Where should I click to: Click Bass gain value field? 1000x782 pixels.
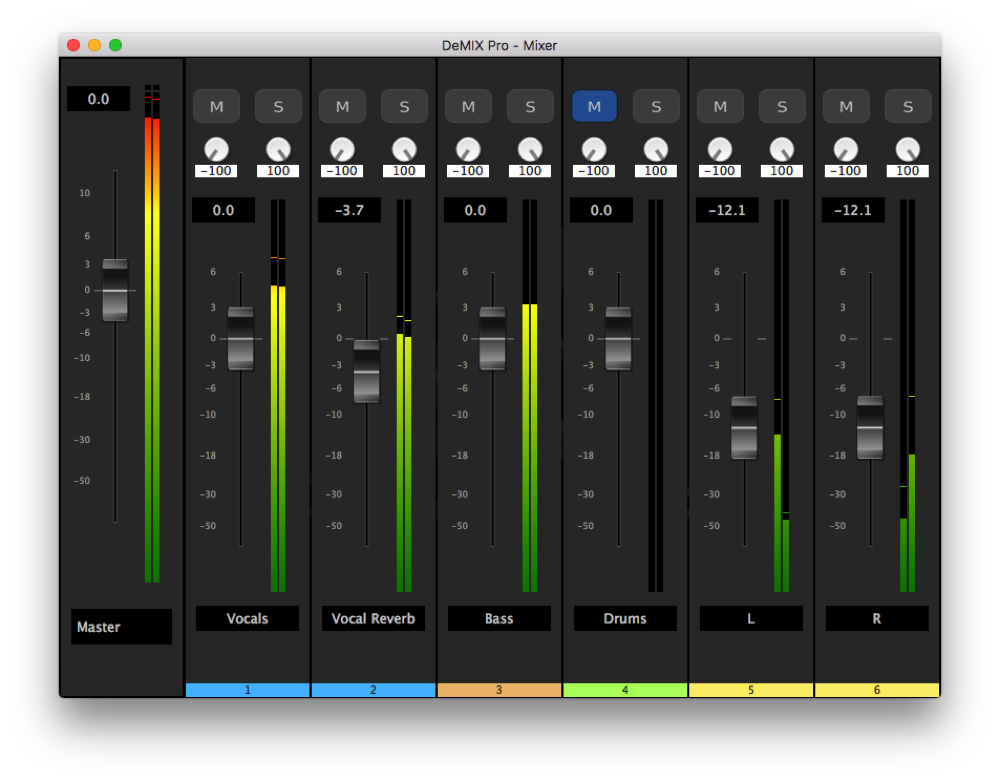point(475,210)
